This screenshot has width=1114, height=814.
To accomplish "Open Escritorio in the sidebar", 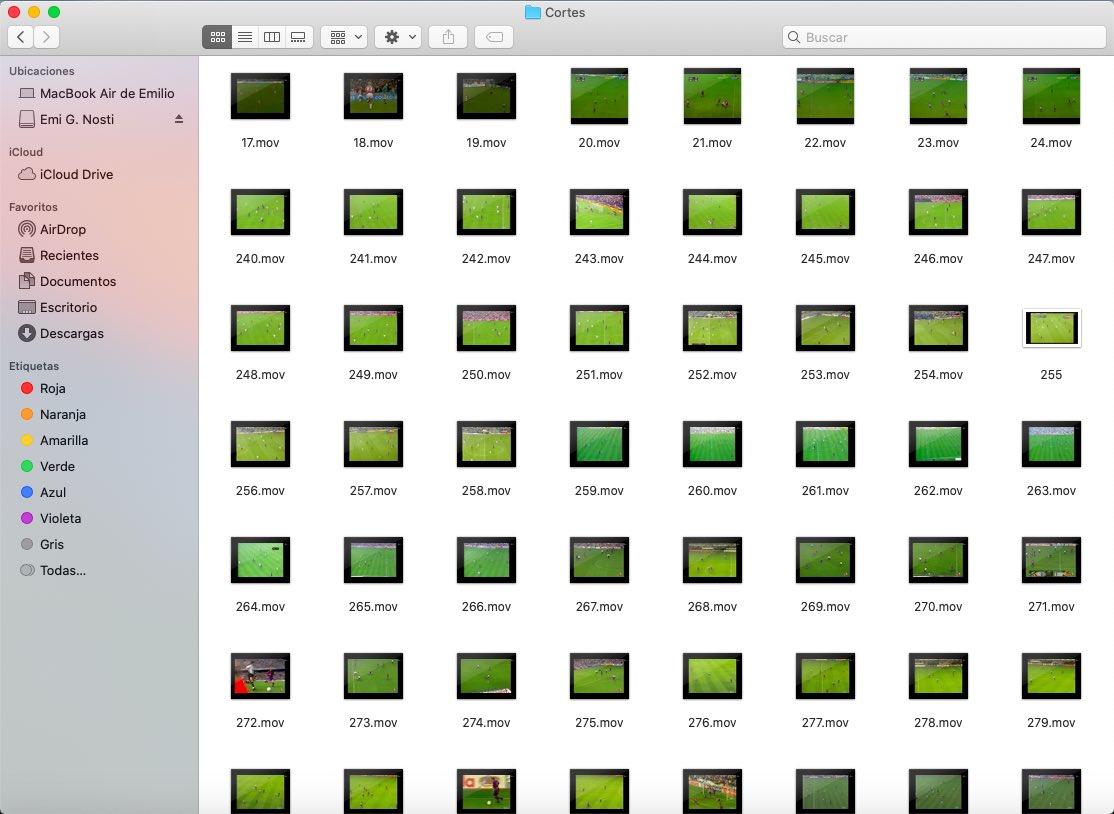I will click(99, 307).
